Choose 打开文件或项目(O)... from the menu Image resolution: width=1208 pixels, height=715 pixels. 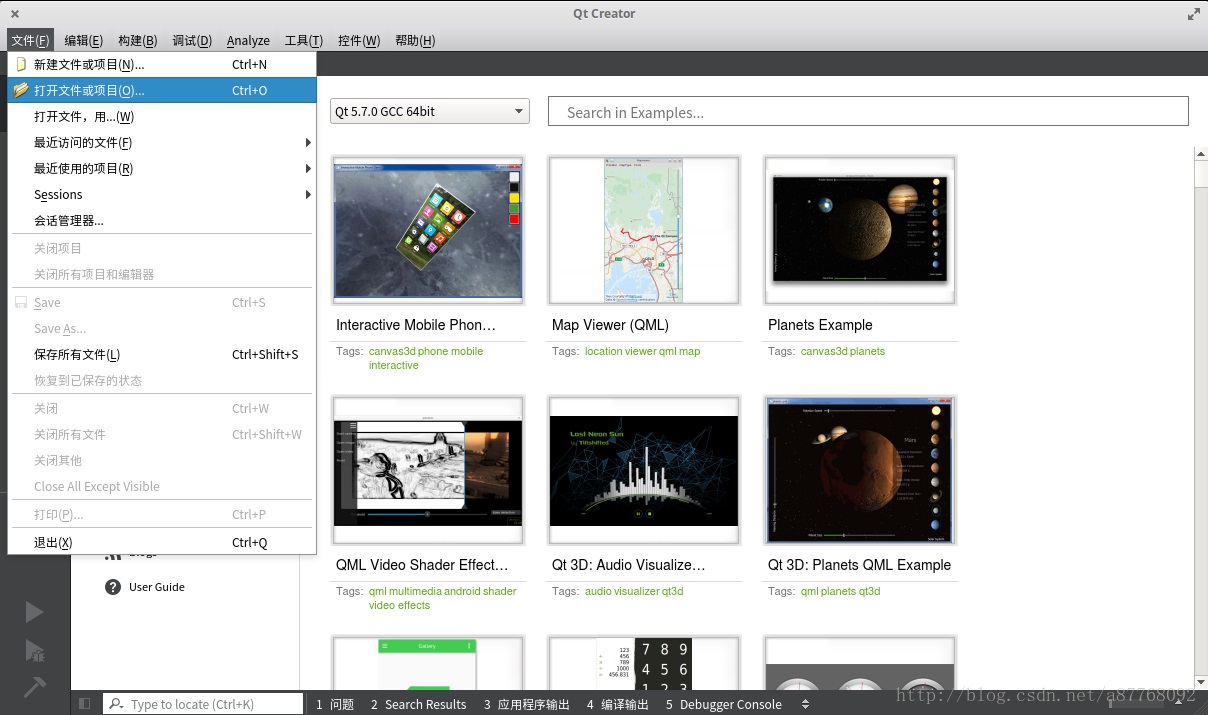[162, 90]
